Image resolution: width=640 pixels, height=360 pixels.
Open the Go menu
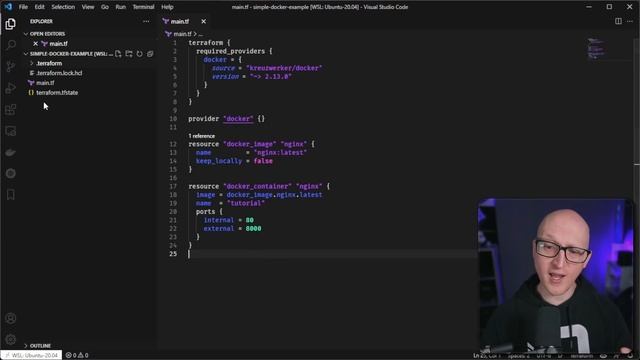click(x=105, y=7)
